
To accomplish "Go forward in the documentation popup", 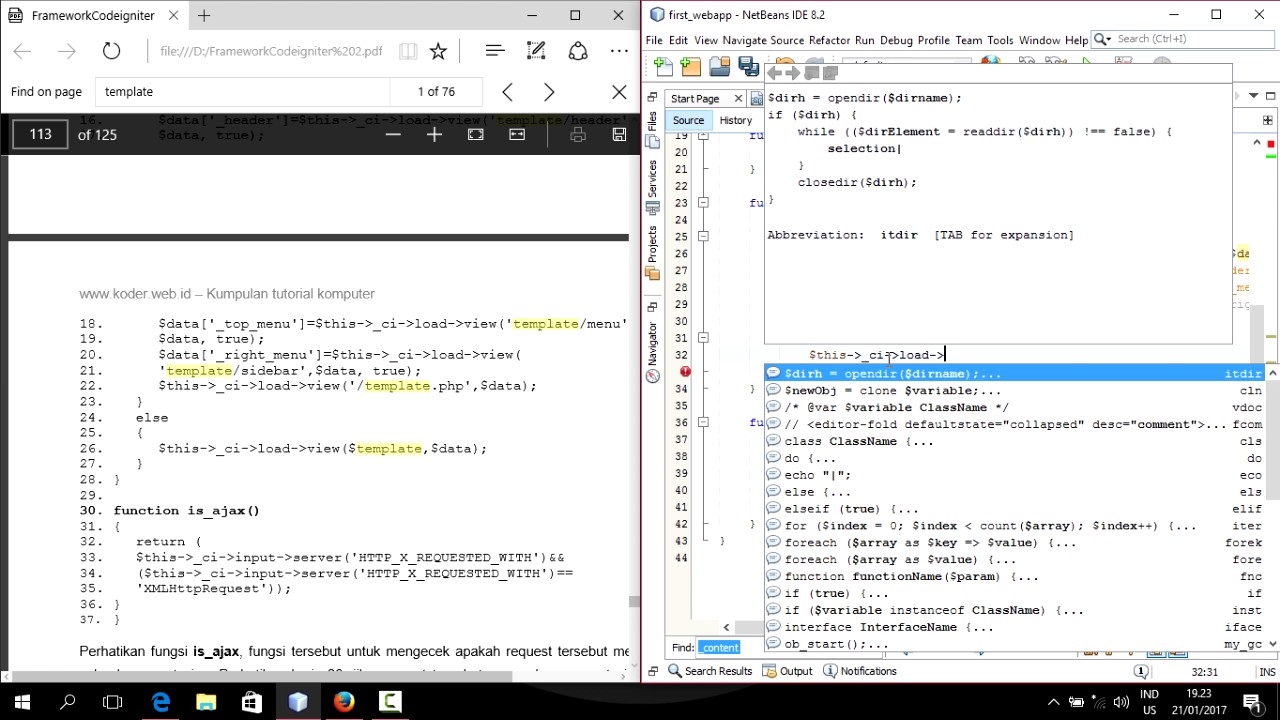I will pyautogui.click(x=793, y=72).
